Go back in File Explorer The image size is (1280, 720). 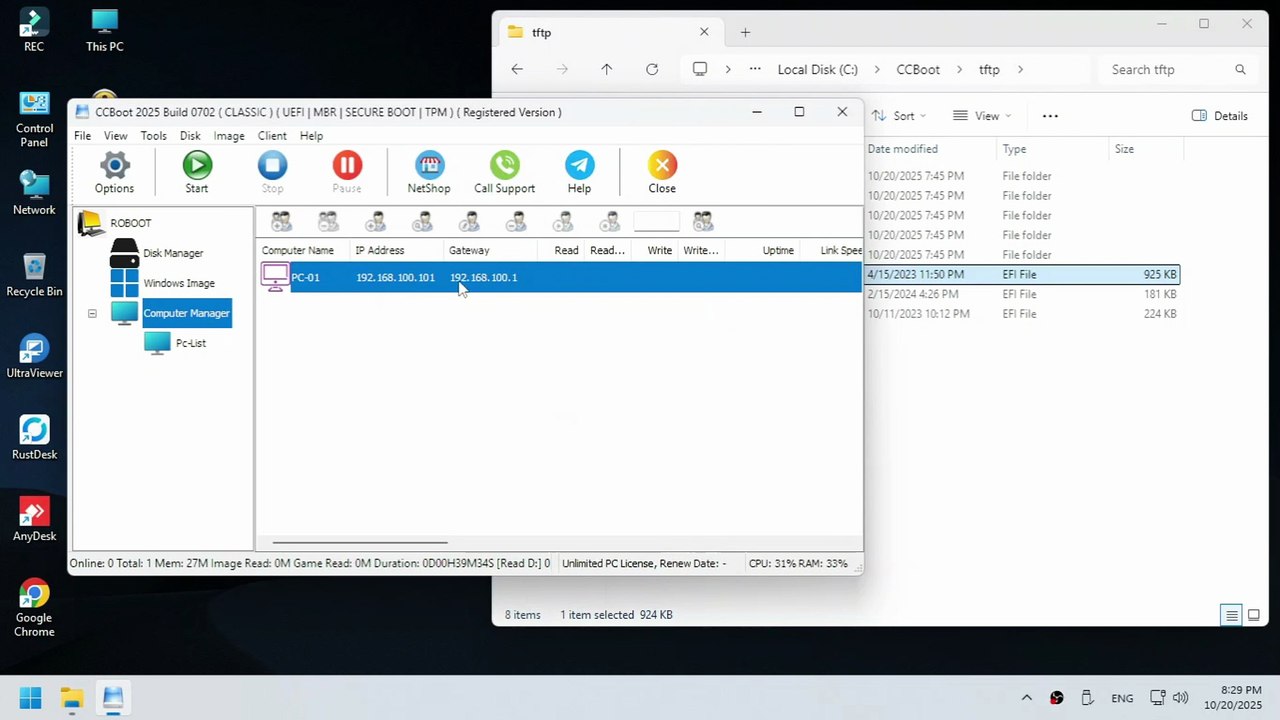517,69
